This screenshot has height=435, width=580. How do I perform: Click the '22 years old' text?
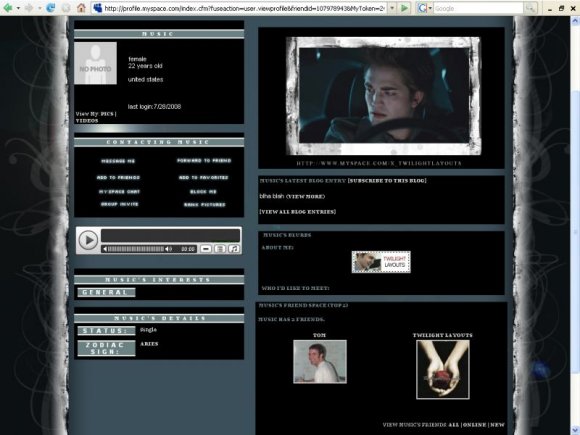145,66
